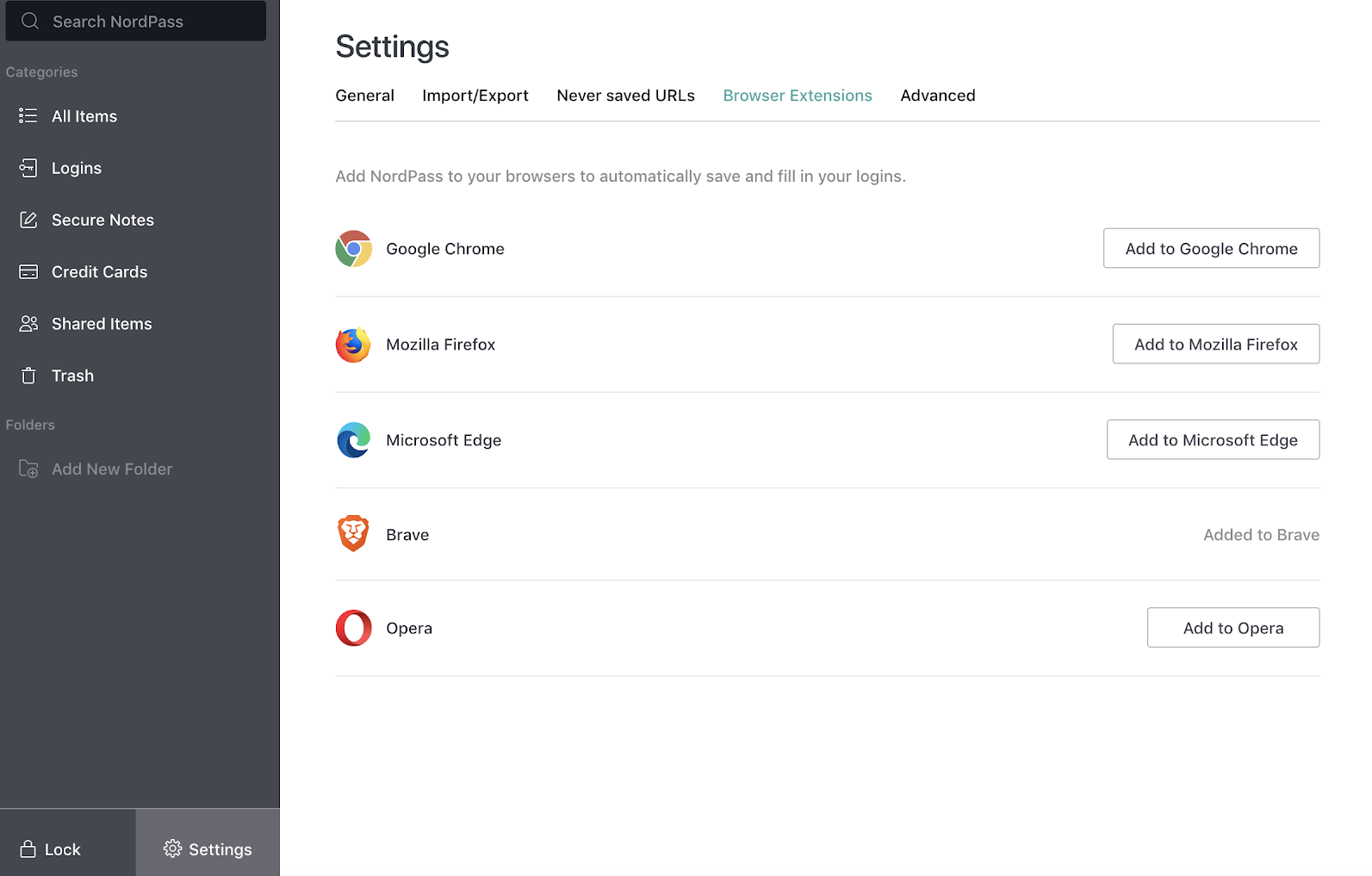Click the Credit Cards card icon
1372x876 pixels.
point(28,271)
